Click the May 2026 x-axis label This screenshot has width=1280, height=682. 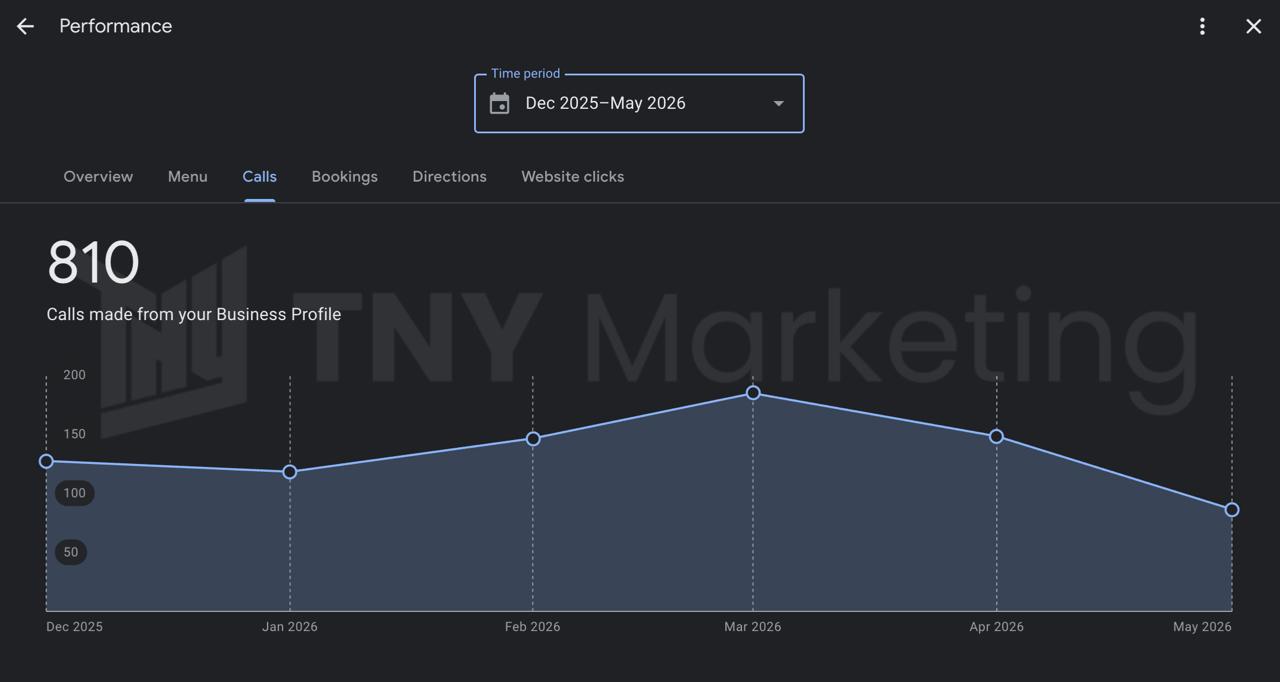(x=1202, y=627)
